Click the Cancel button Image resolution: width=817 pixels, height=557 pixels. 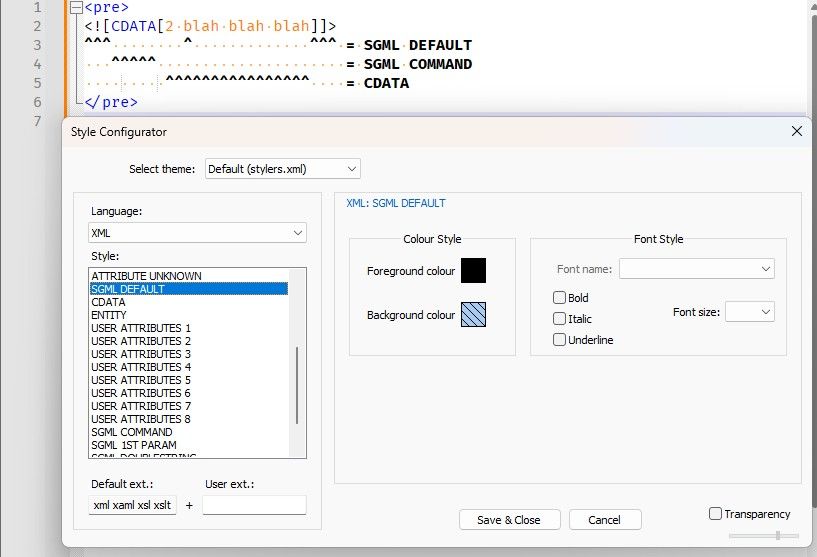(605, 519)
